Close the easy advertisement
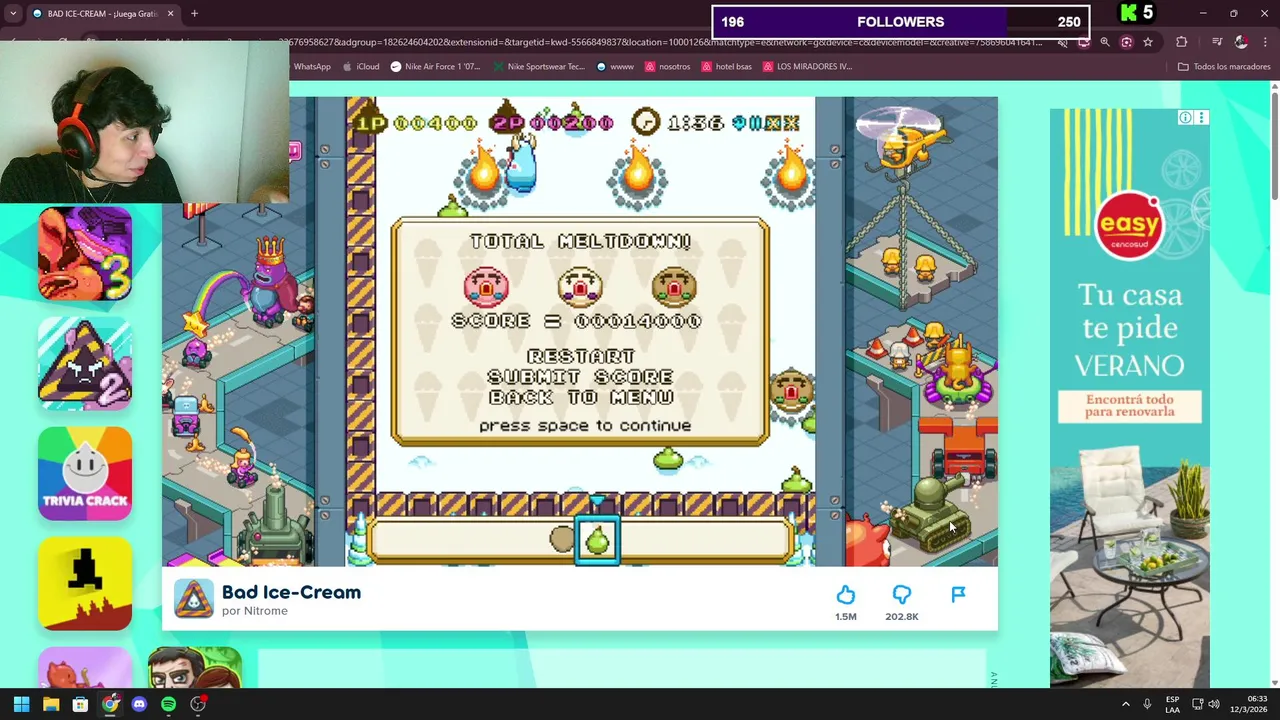This screenshot has height=720, width=1280. tap(1201, 118)
